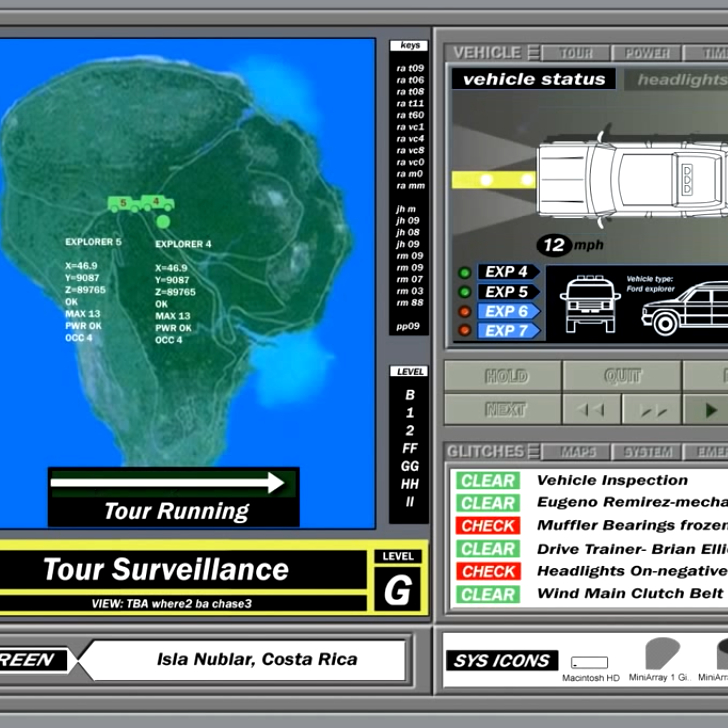728x728 pixels.
Task: Click the rewind double-arrow control
Action: [591, 410]
